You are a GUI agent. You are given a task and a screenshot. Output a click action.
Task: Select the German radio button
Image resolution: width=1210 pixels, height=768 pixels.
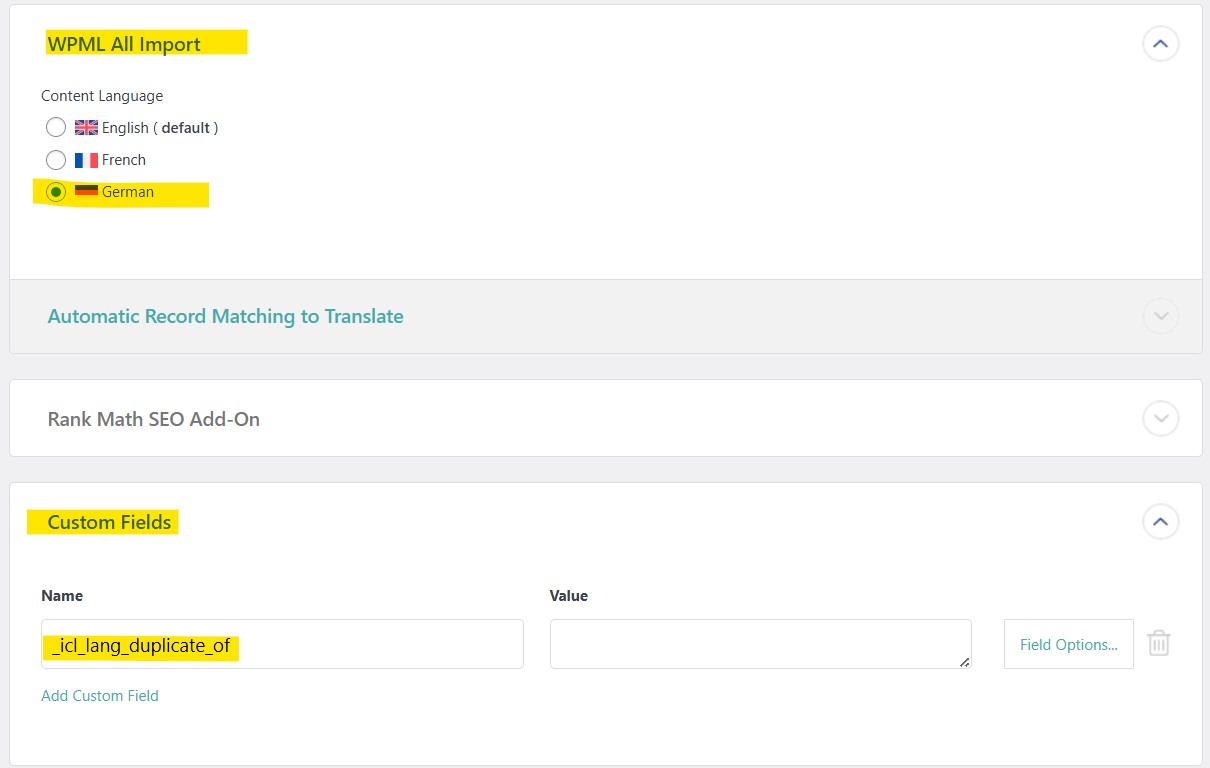[56, 192]
